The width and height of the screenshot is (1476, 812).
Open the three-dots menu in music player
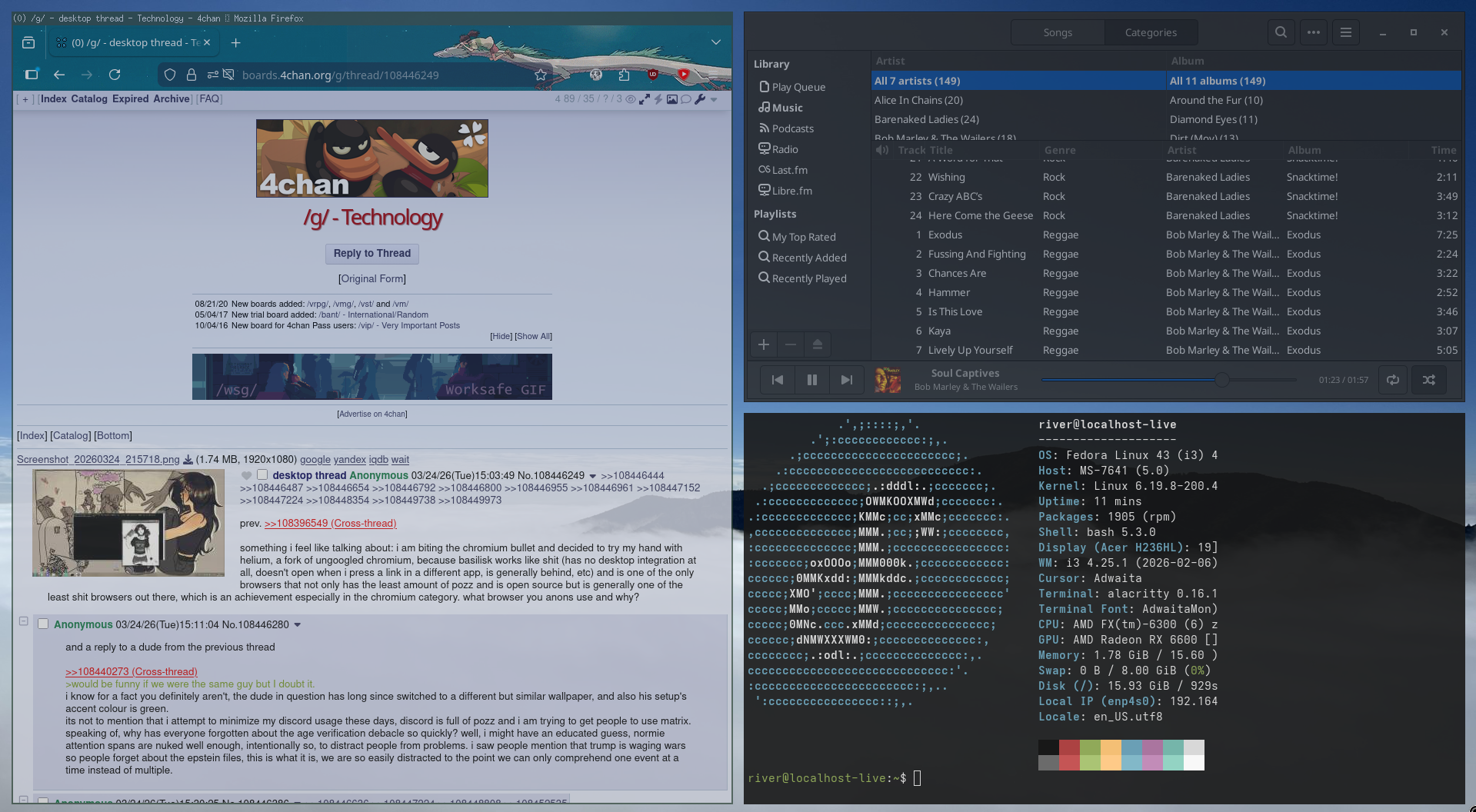click(1314, 32)
